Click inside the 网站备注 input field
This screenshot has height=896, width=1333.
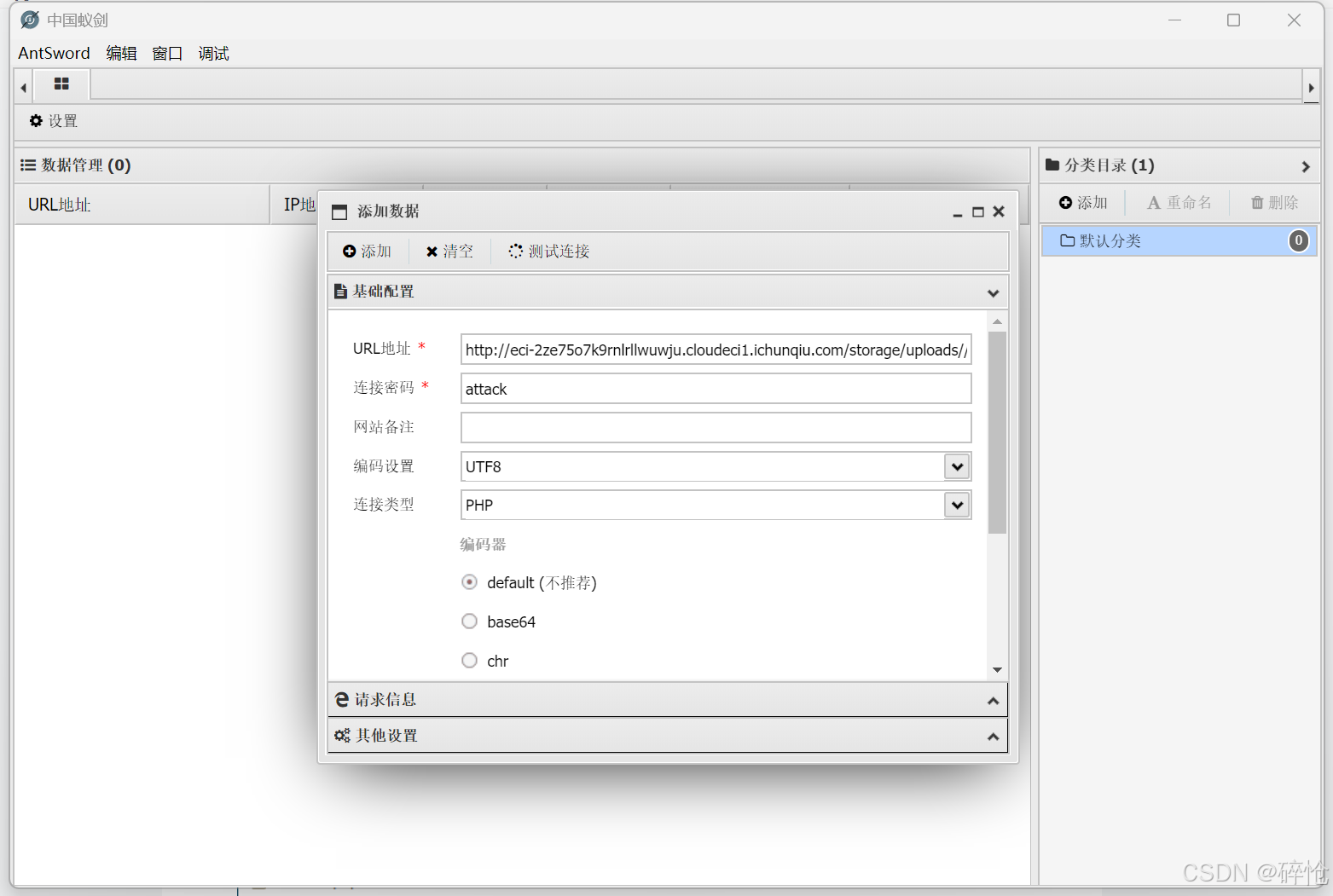715,427
